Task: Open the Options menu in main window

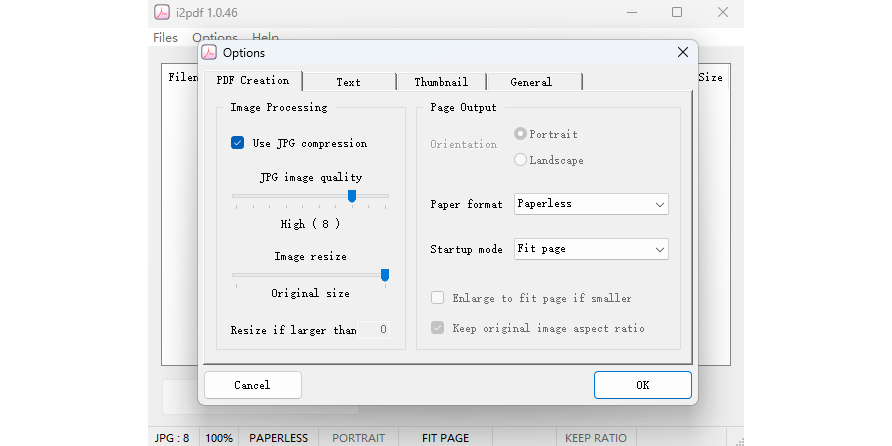Action: pyautogui.click(x=214, y=38)
